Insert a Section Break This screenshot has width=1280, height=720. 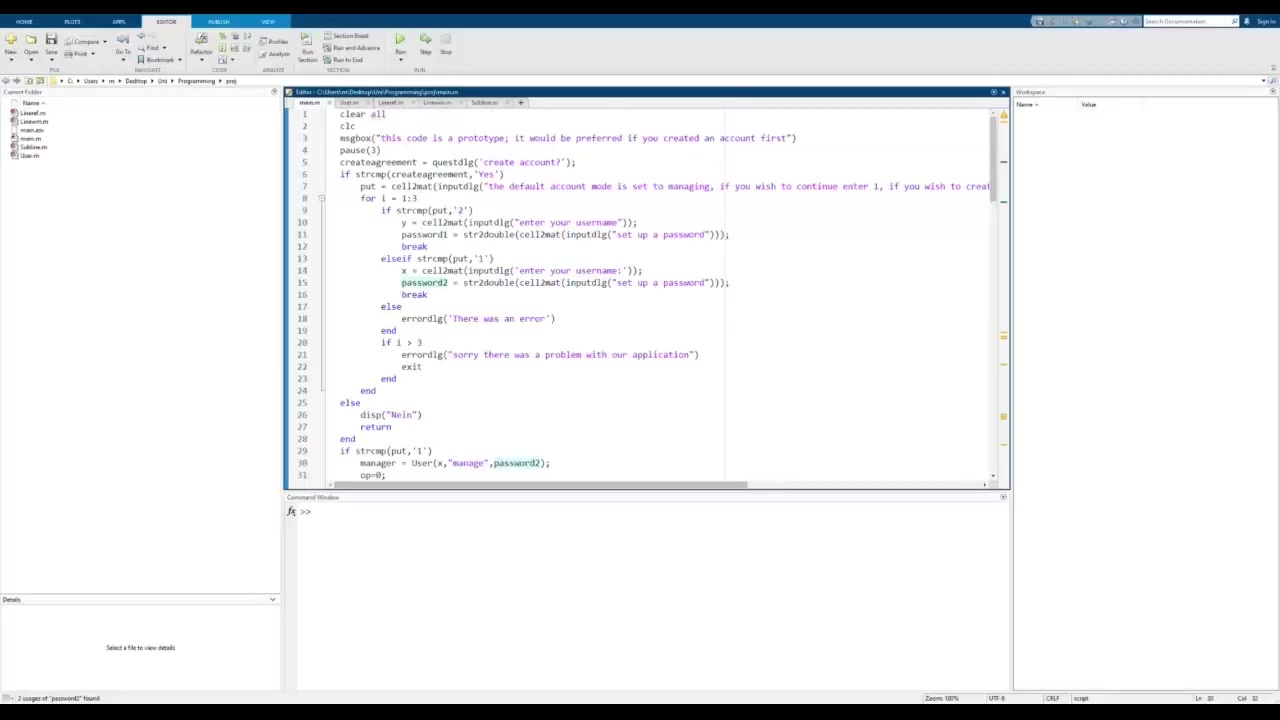click(x=347, y=36)
